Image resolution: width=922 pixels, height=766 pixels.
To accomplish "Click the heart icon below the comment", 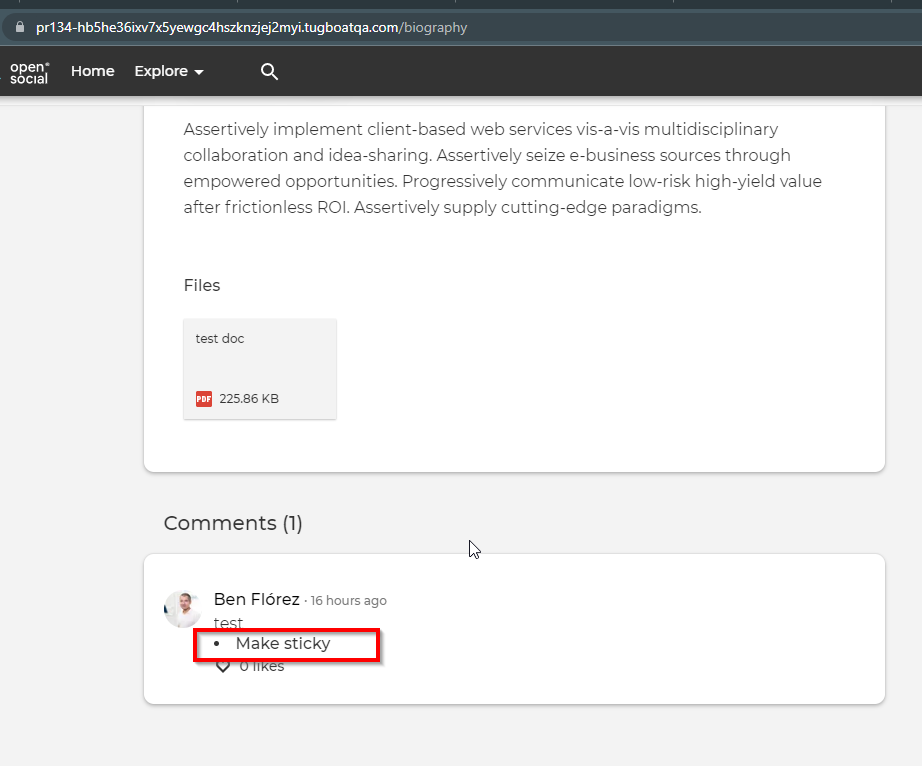I will 222,665.
